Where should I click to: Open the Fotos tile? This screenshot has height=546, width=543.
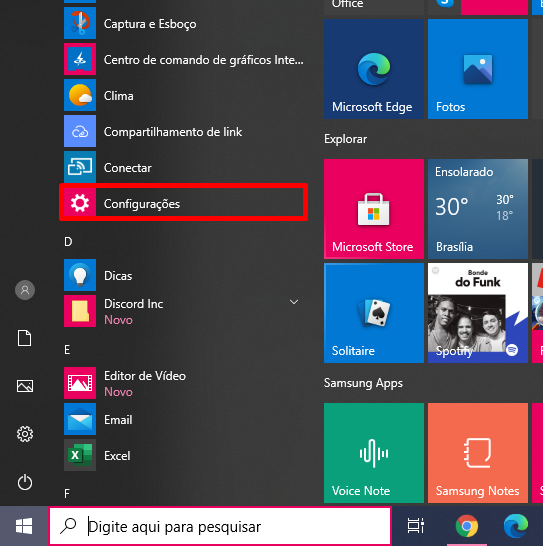(478, 69)
